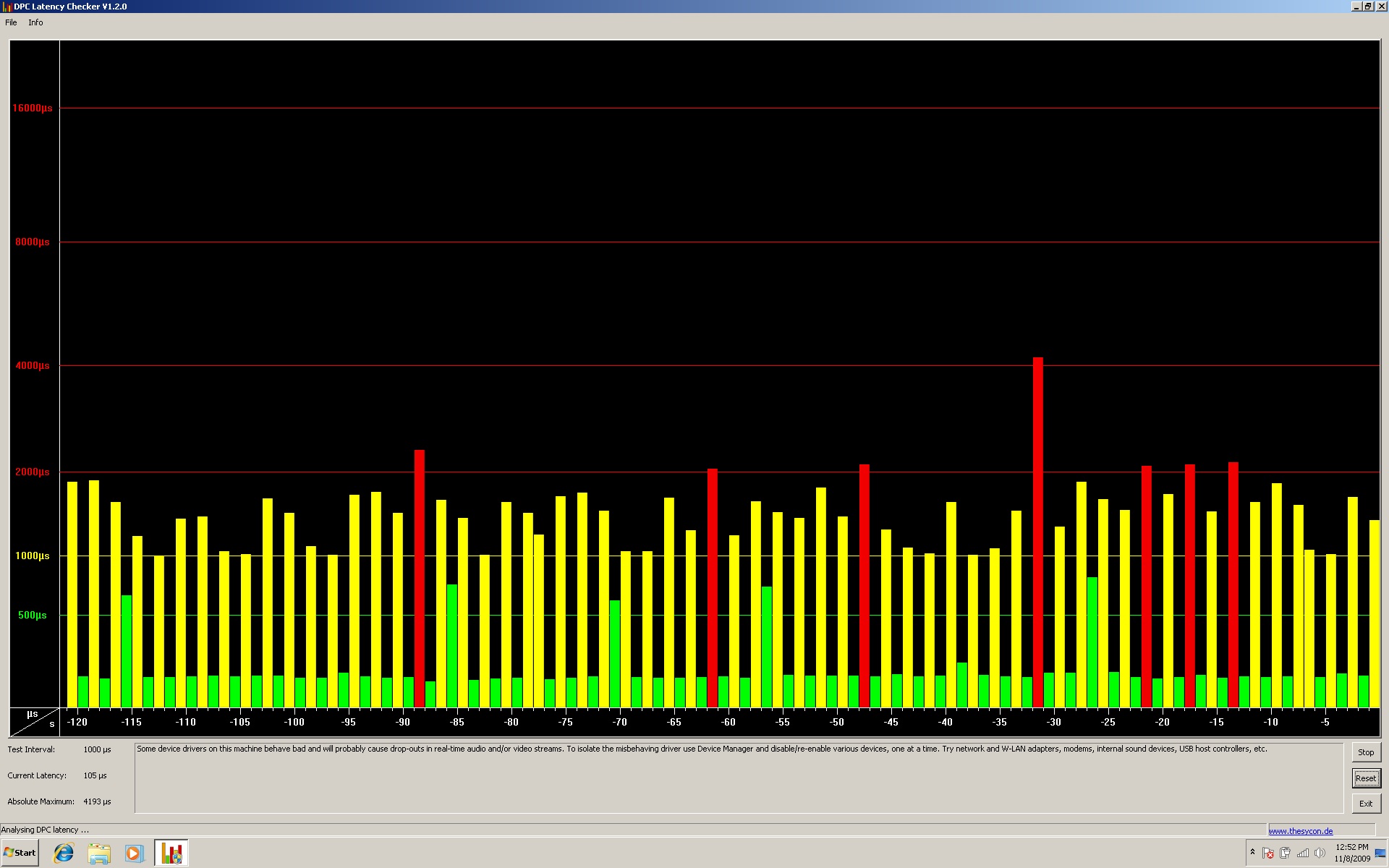1389x868 pixels.
Task: Click the -5 time axis label
Action: (1325, 722)
